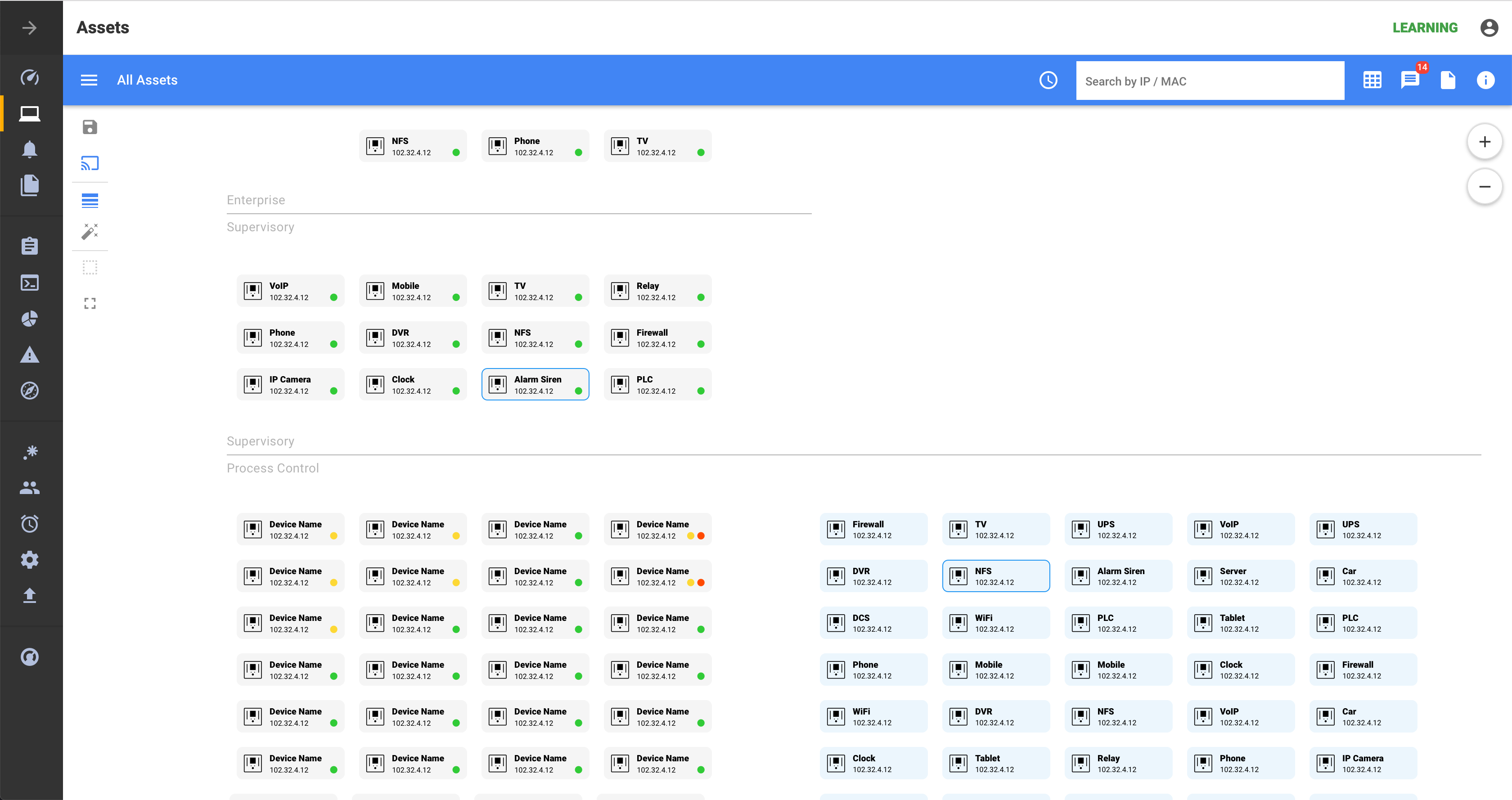Click the LEARNING mode label
This screenshot has height=800, width=1512.
[1425, 27]
